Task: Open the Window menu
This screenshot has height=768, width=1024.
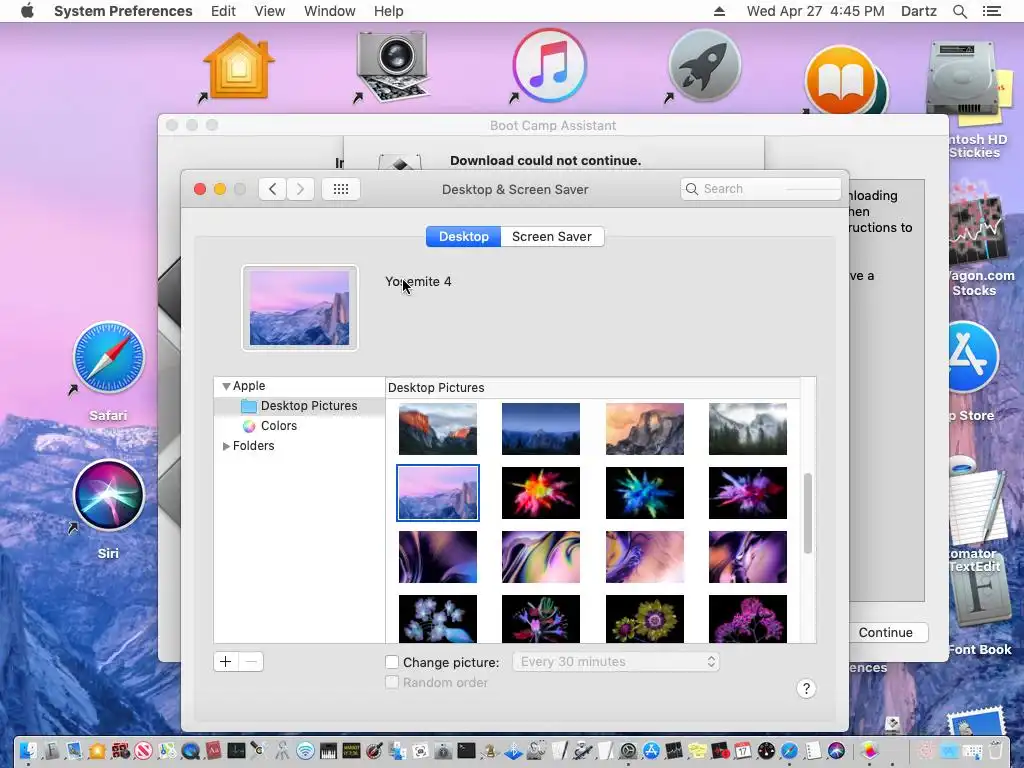Action: [330, 11]
